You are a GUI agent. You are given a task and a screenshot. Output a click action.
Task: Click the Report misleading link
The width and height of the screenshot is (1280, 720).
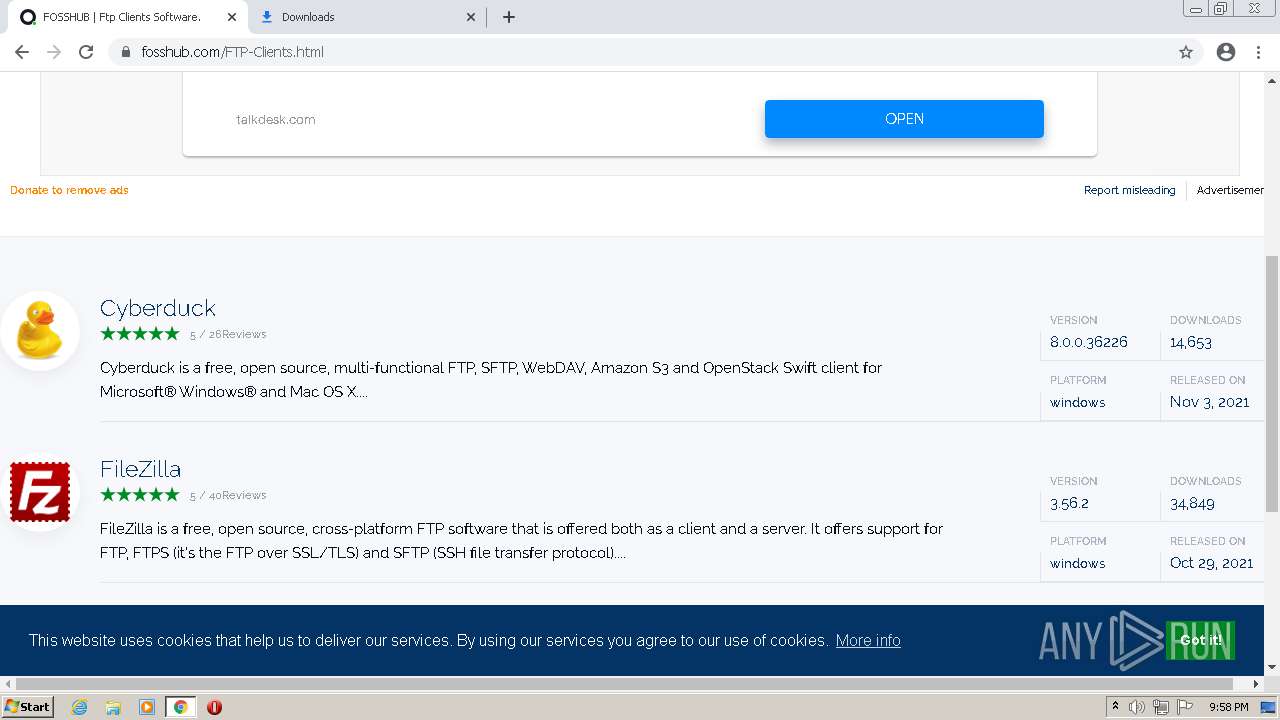coord(1130,190)
